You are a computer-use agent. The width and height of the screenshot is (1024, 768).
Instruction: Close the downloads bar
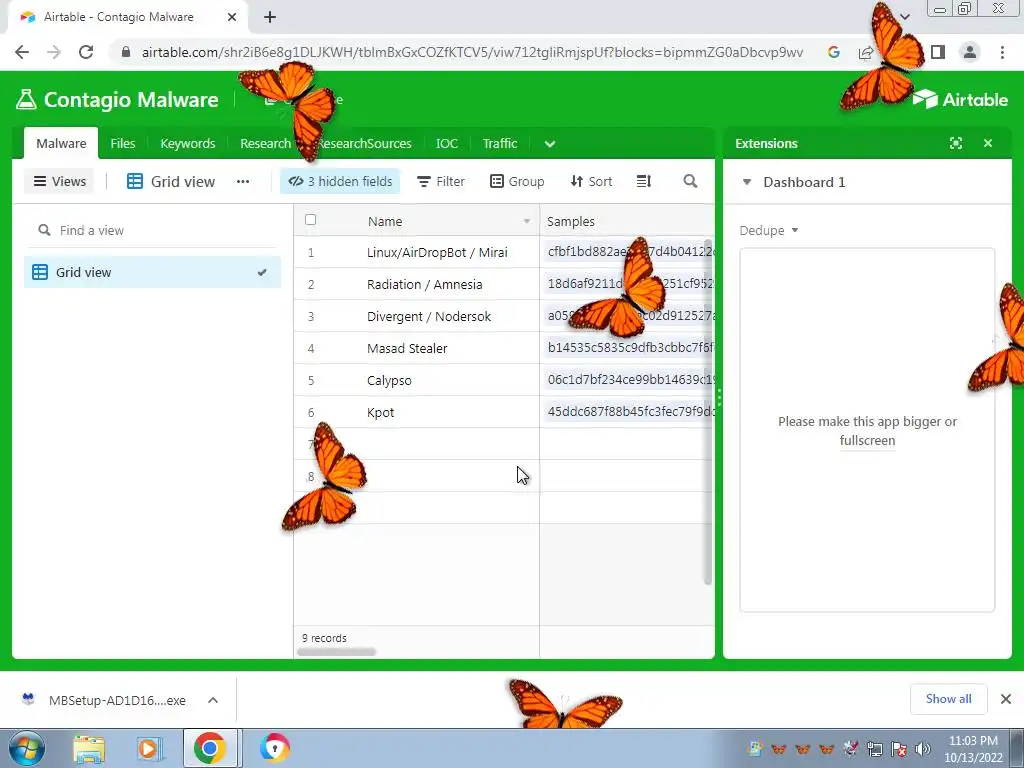pos(1006,699)
